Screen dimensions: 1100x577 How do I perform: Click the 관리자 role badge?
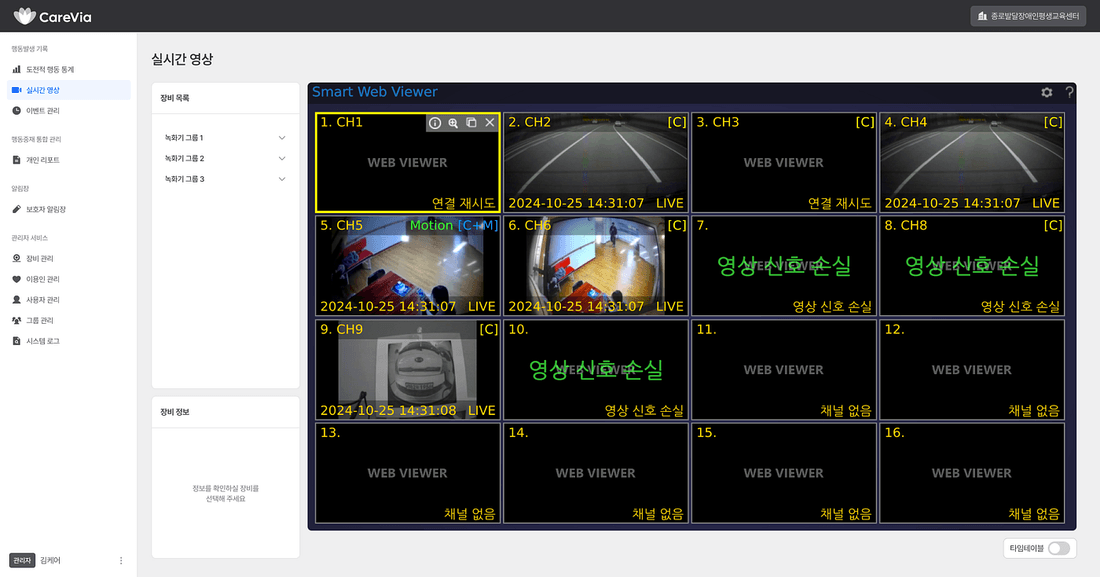tap(22, 560)
